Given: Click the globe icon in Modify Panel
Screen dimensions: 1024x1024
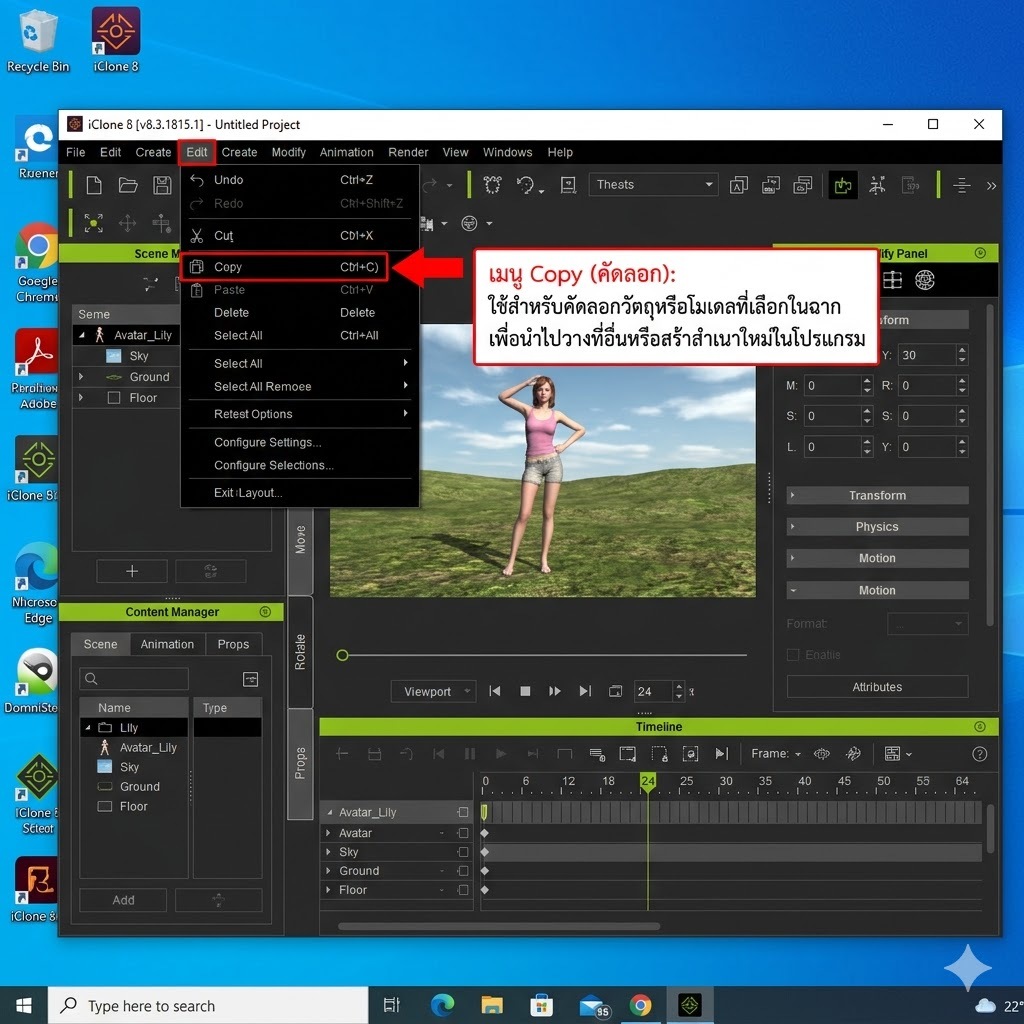Looking at the screenshot, I should (x=925, y=280).
